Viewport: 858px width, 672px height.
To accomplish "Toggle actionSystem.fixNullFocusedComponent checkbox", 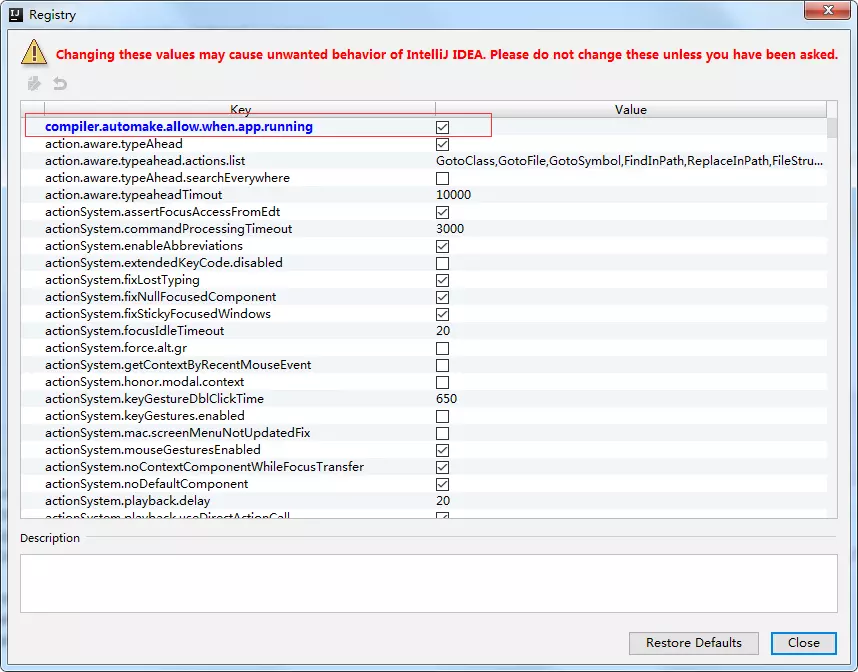I will tap(442, 297).
